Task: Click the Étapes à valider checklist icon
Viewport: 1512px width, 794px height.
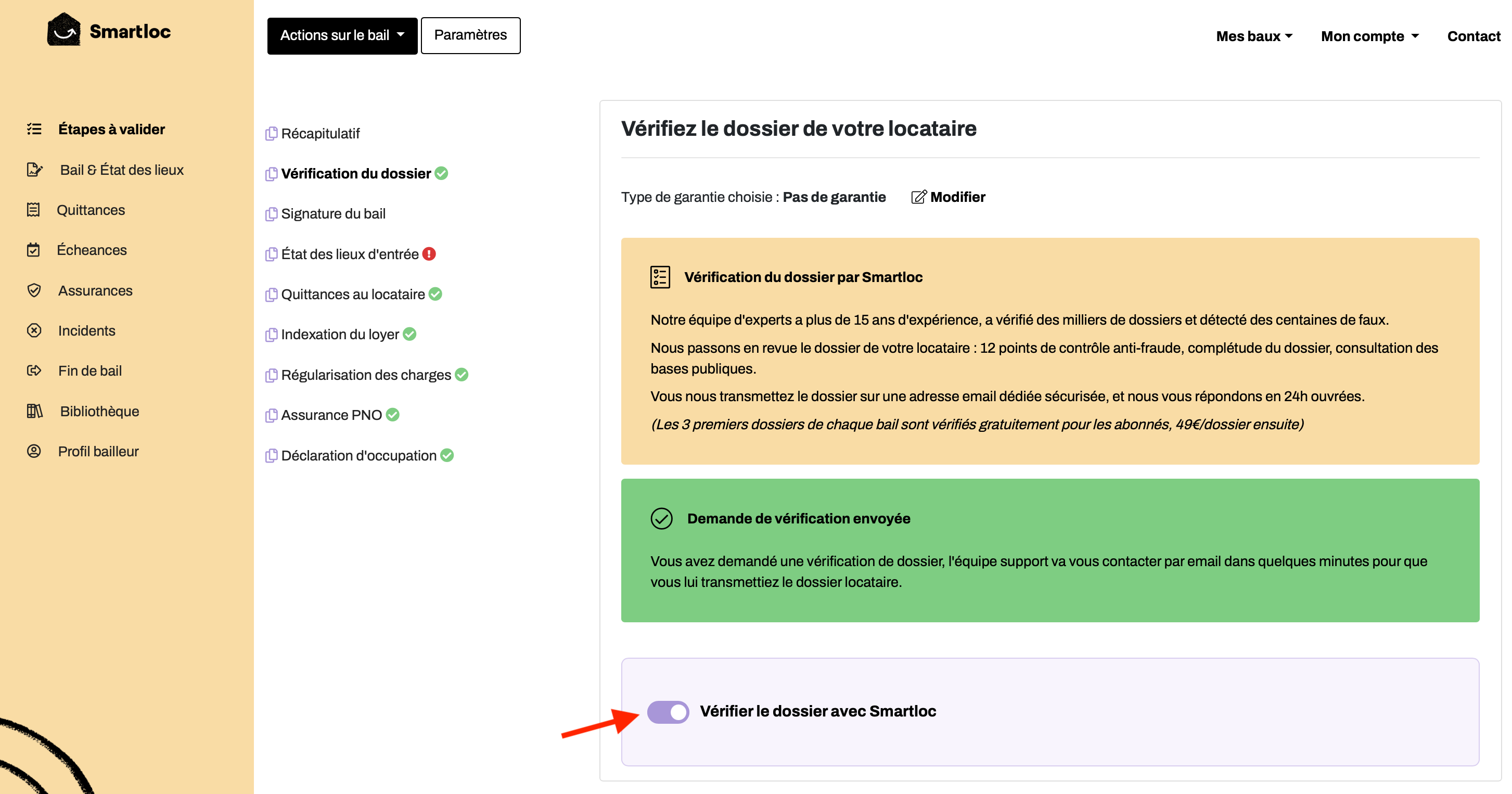Action: coord(34,129)
